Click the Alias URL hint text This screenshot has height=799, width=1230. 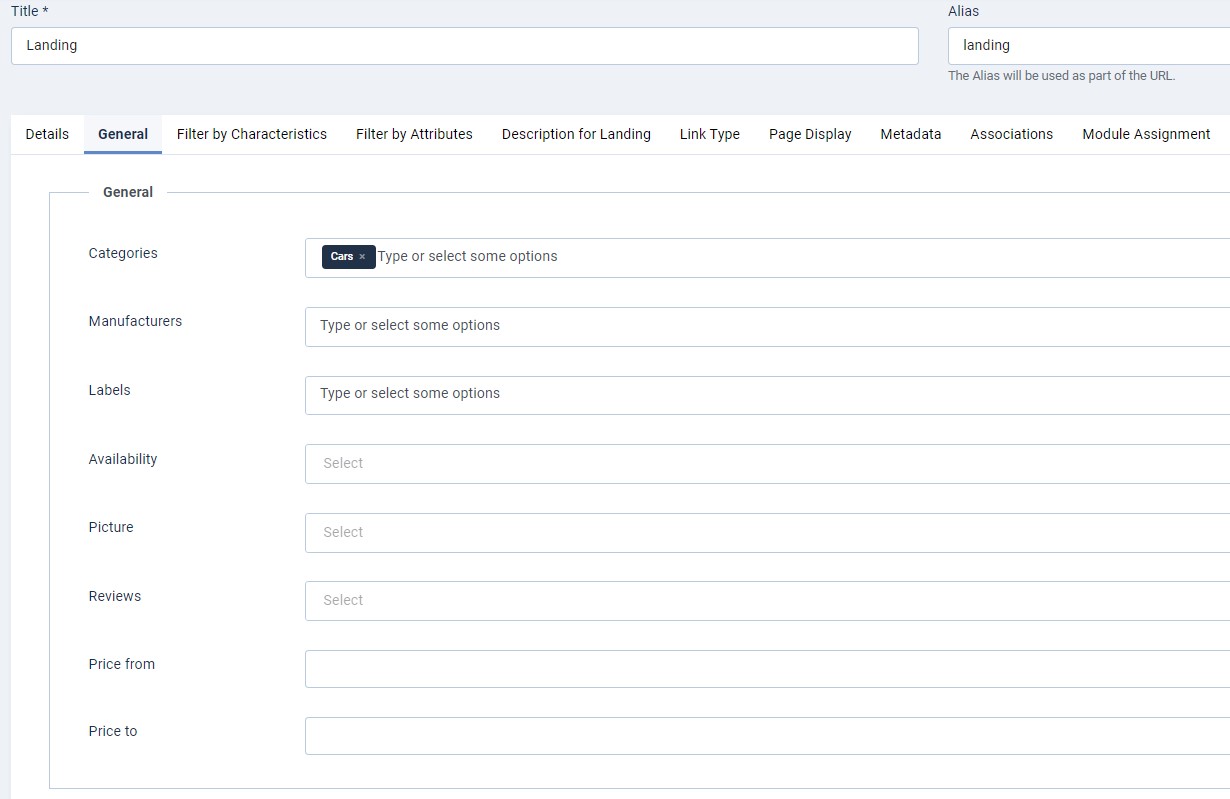coord(1062,76)
